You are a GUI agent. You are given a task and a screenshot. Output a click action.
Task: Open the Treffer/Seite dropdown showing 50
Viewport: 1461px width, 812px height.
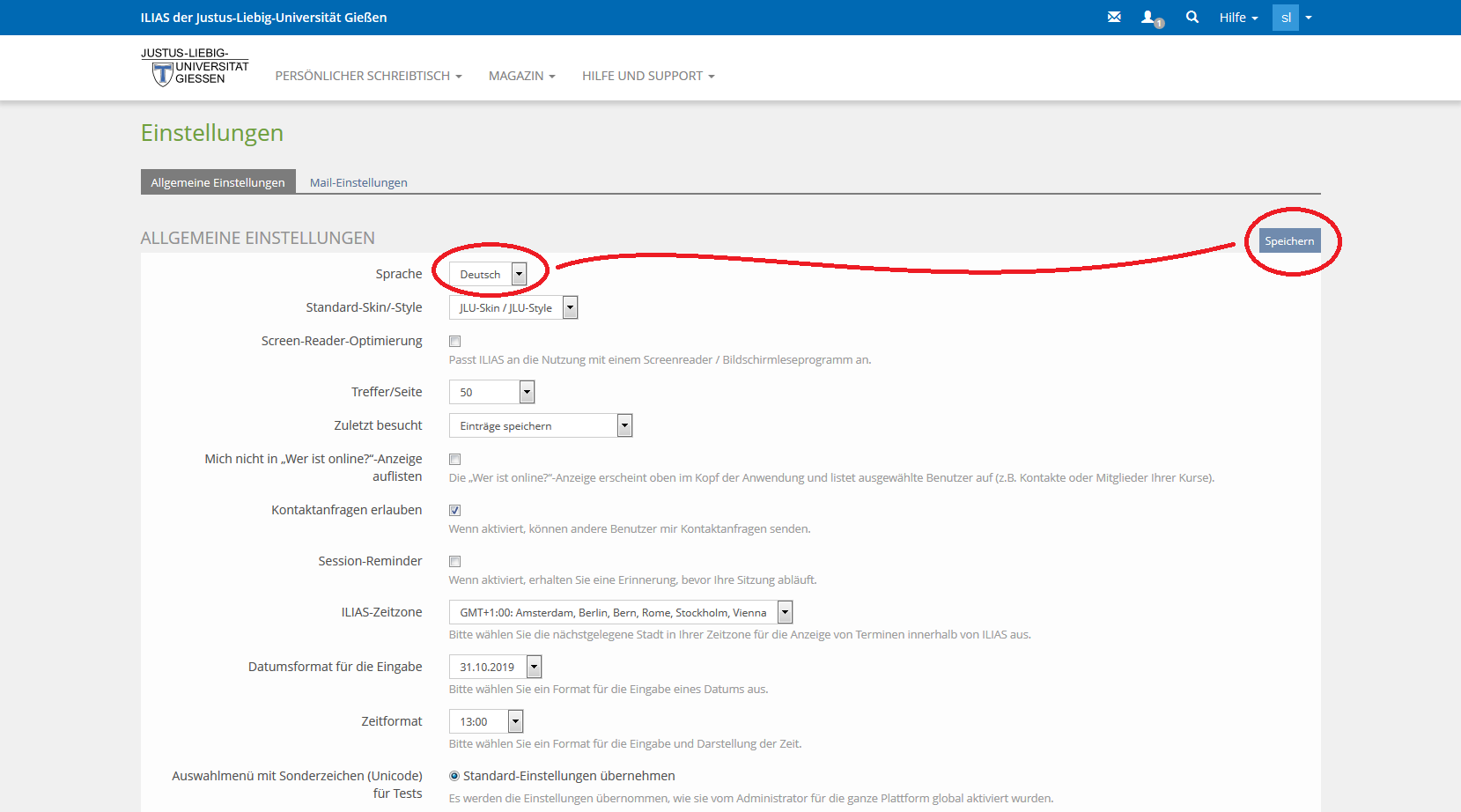click(x=491, y=393)
